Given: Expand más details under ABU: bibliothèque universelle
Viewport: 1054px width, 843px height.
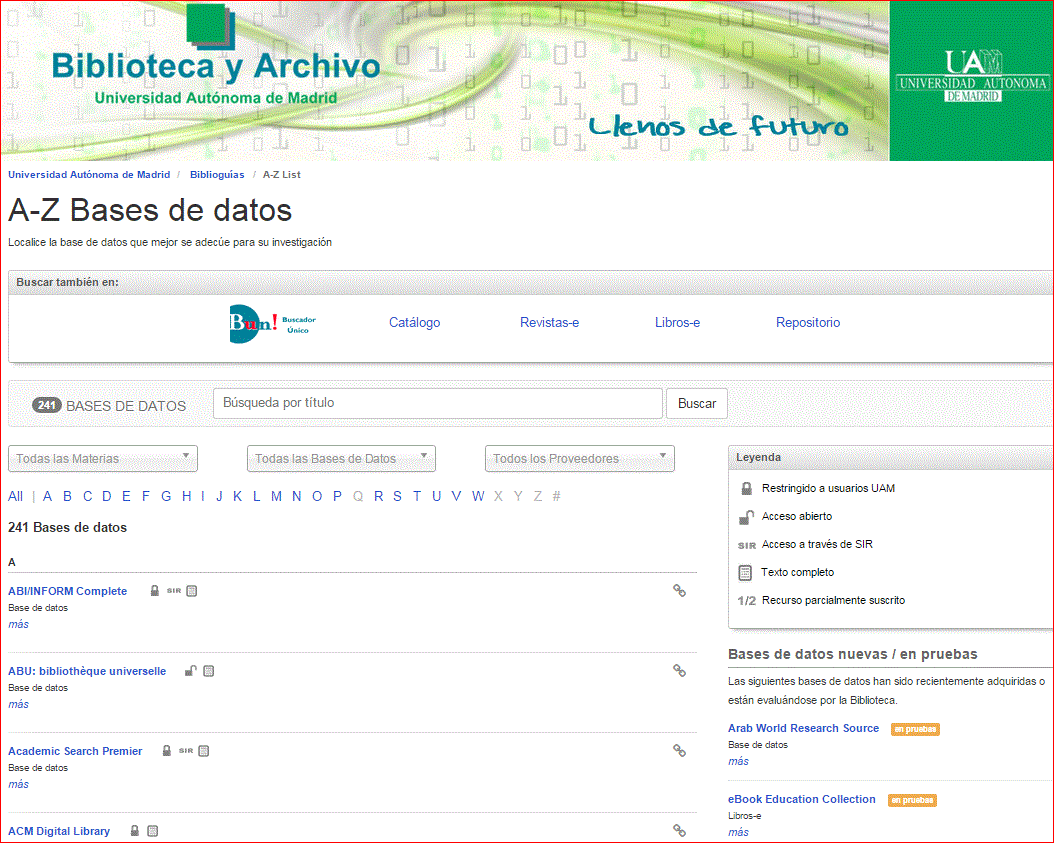Looking at the screenshot, I should (18, 704).
